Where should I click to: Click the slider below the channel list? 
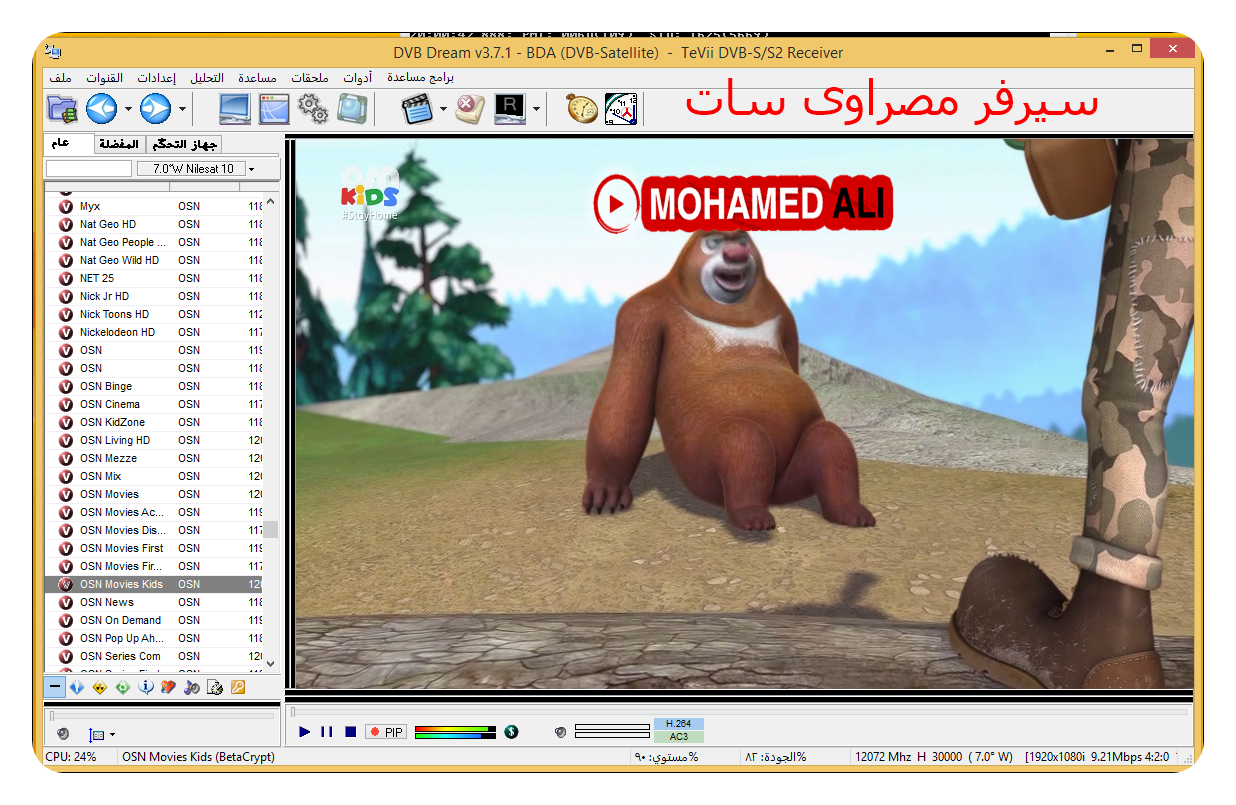(161, 715)
